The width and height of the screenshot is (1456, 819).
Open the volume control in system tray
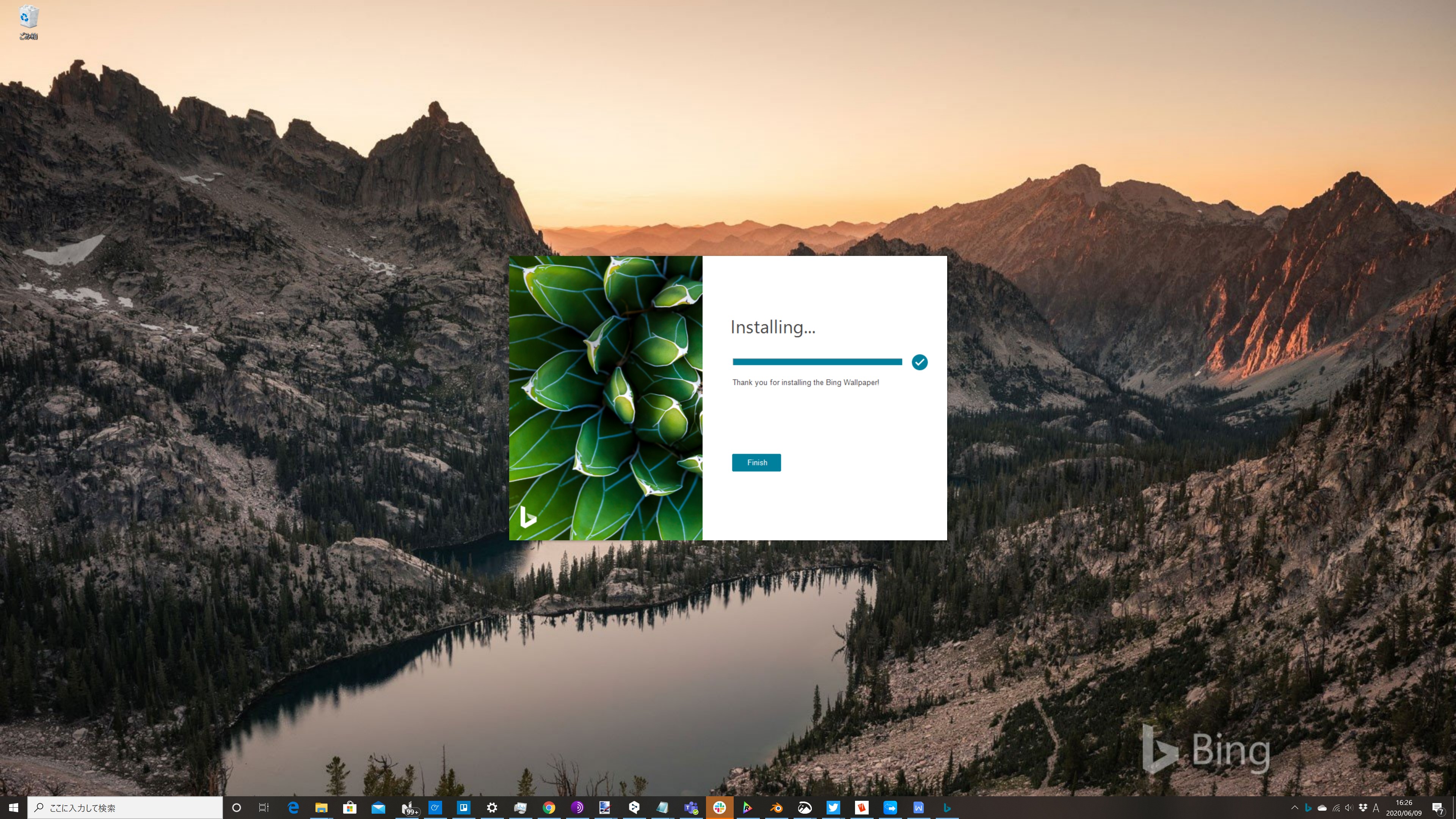pos(1349,808)
